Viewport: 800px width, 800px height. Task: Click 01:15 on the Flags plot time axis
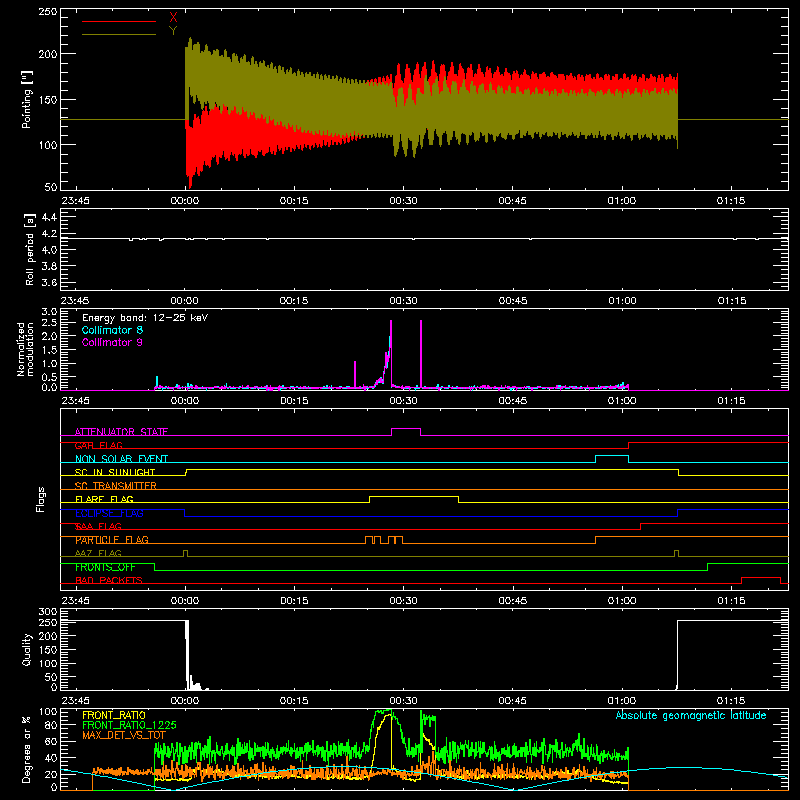731,601
